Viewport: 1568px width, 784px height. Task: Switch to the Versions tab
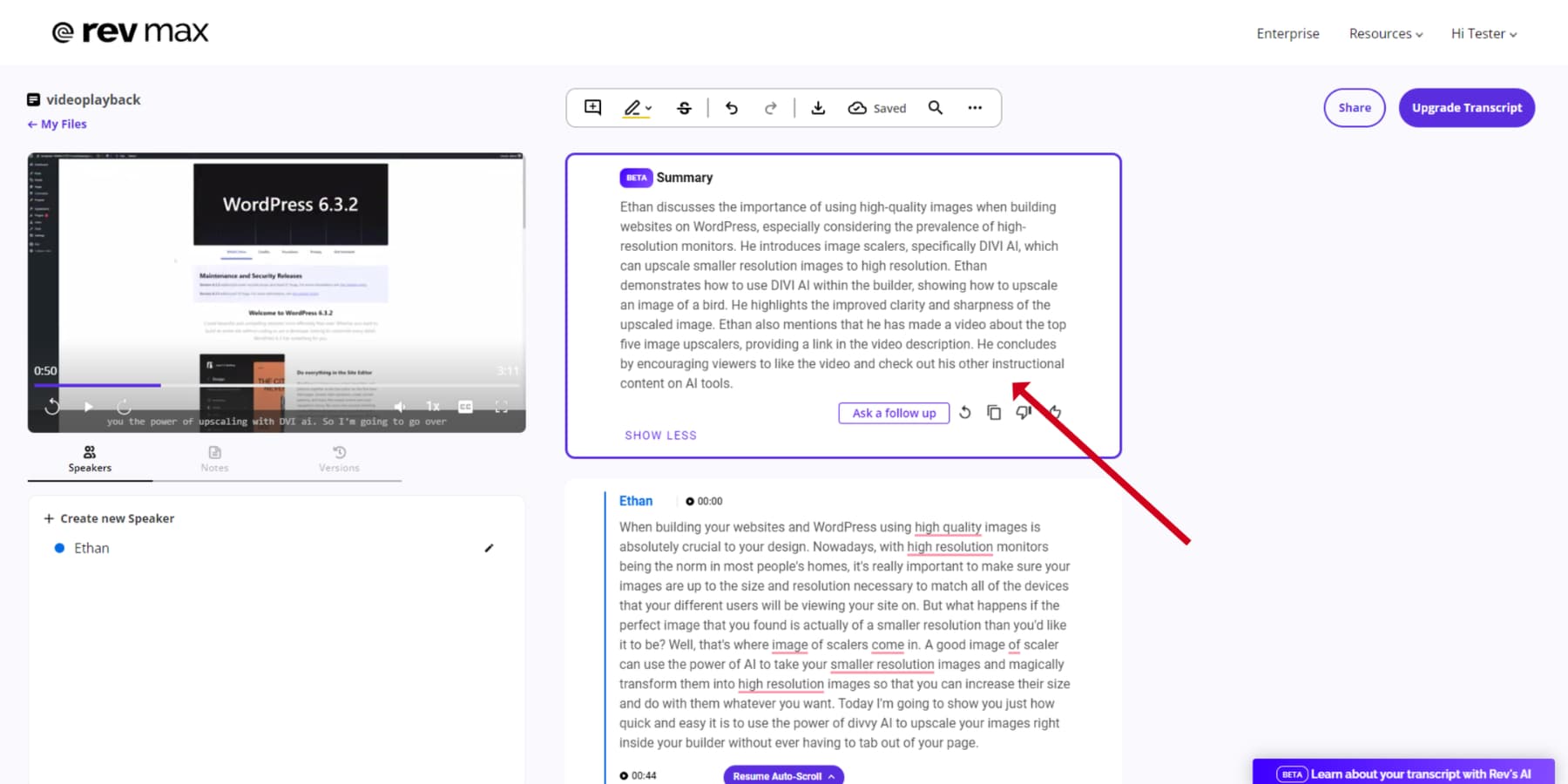339,458
